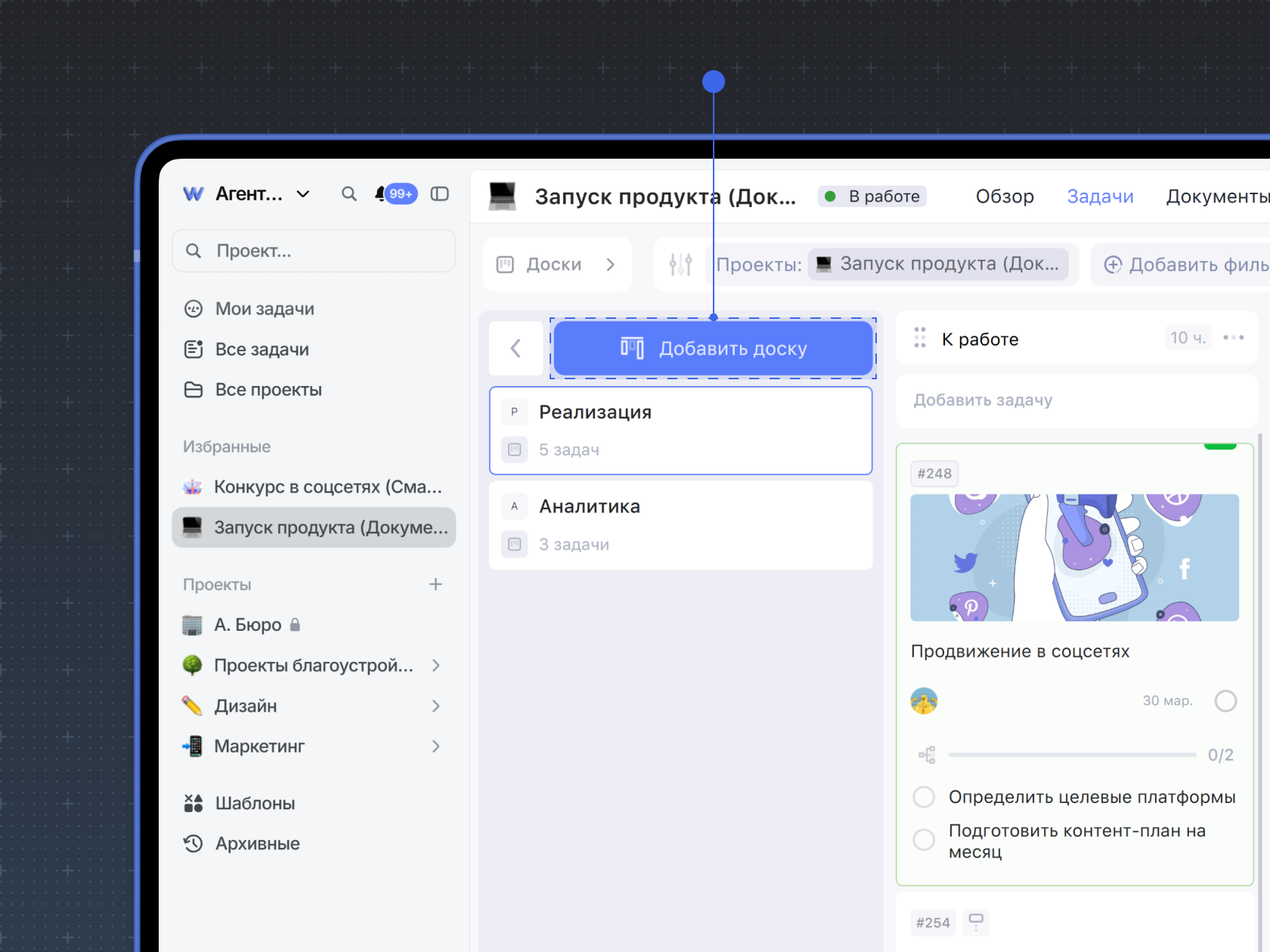Click the assignee avatar on task #248
This screenshot has width=1270, height=952.
[x=924, y=701]
